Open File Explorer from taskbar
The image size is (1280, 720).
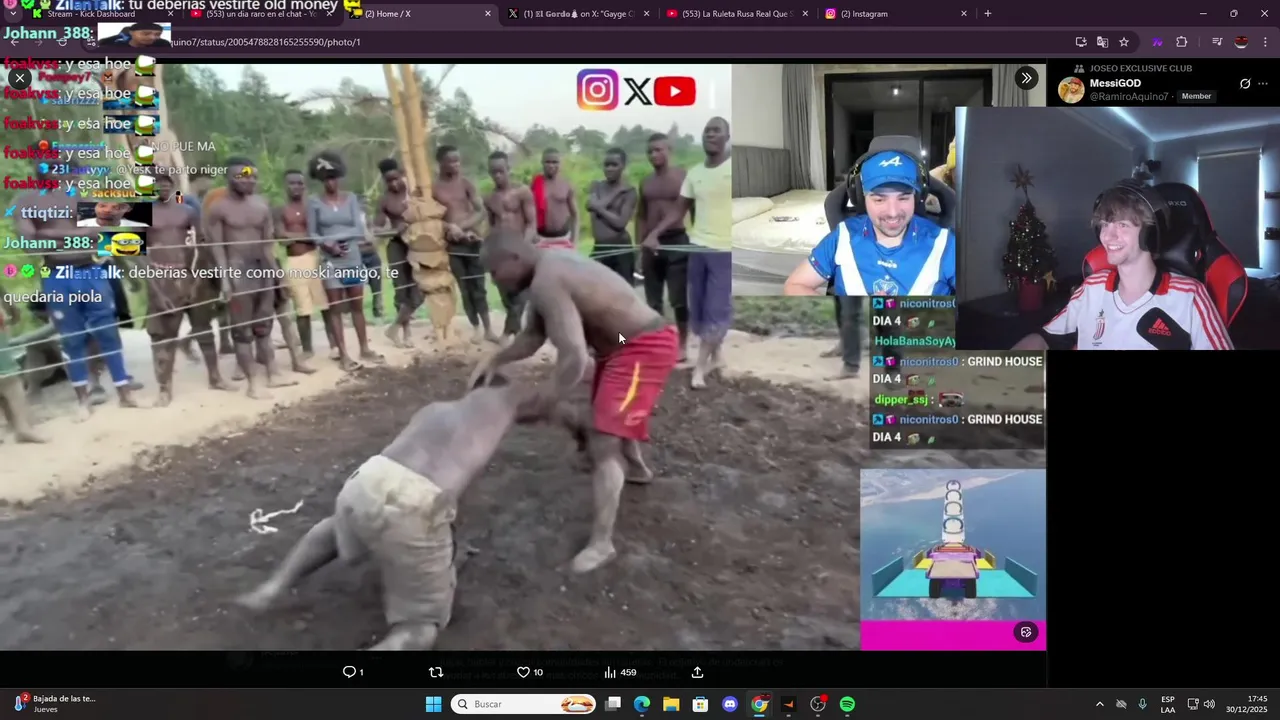pyautogui.click(x=671, y=704)
